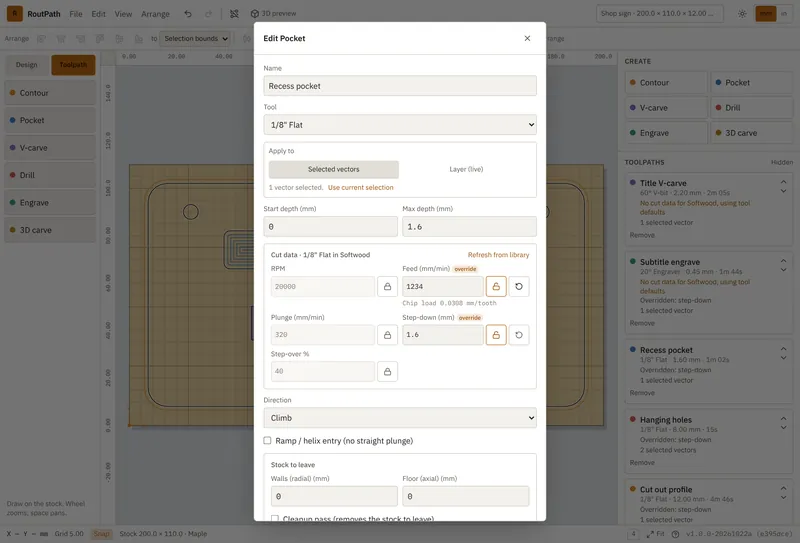
Task: Select V-carve in the left sidebar
Action: click(x=50, y=147)
